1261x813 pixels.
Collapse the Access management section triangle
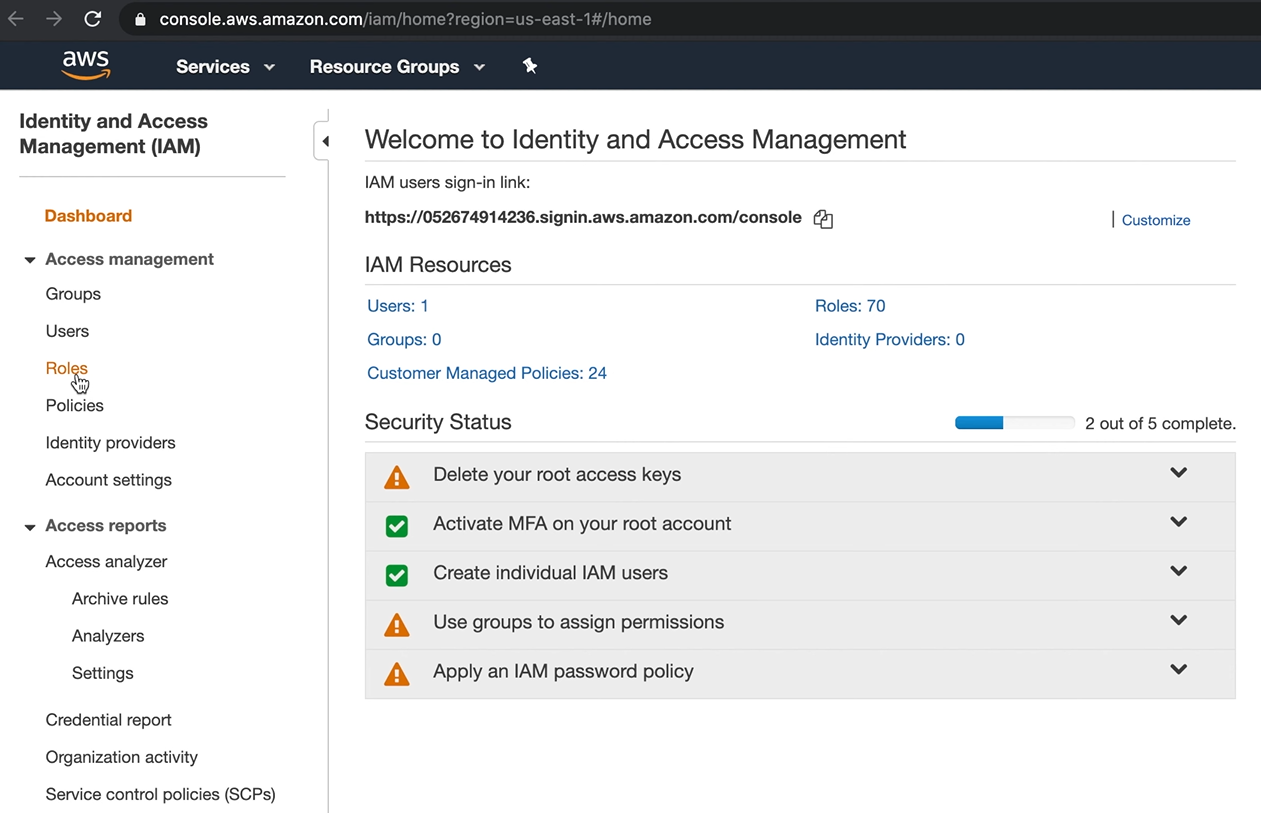[x=30, y=260]
